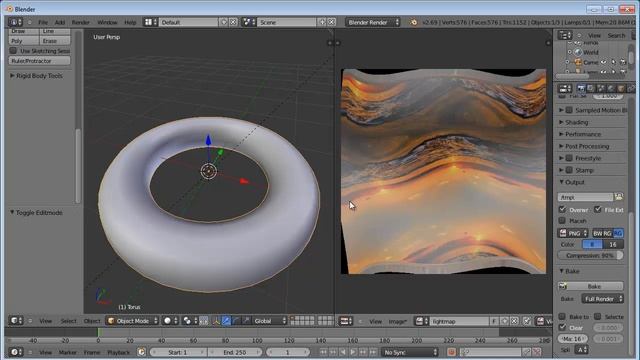Open the pivot point icon menu
Viewport: 640px width, 360px height.
[x=189, y=321]
